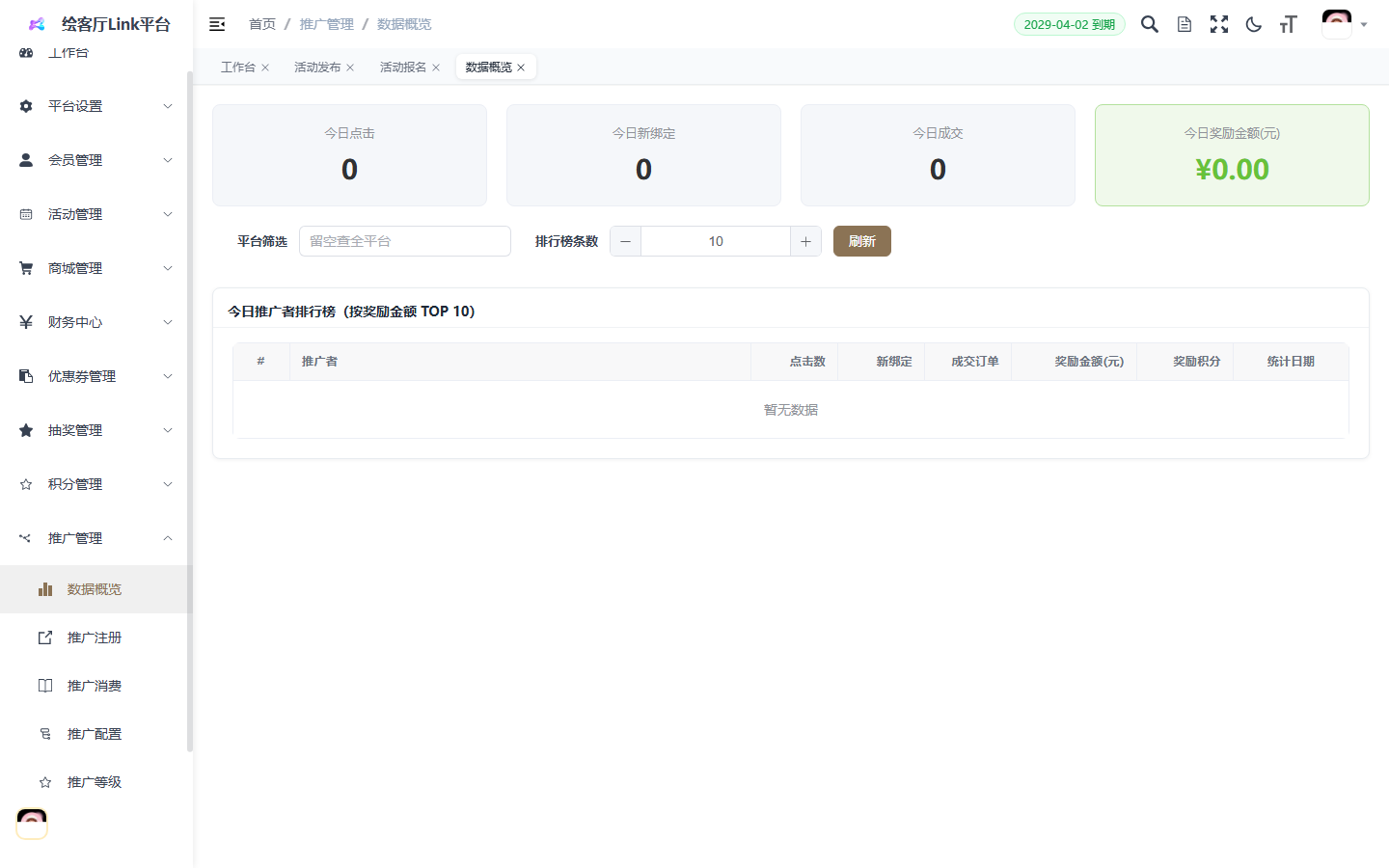Click the 今日奖励金额(元) card
Viewport: 1389px width, 868px height.
click(1232, 155)
